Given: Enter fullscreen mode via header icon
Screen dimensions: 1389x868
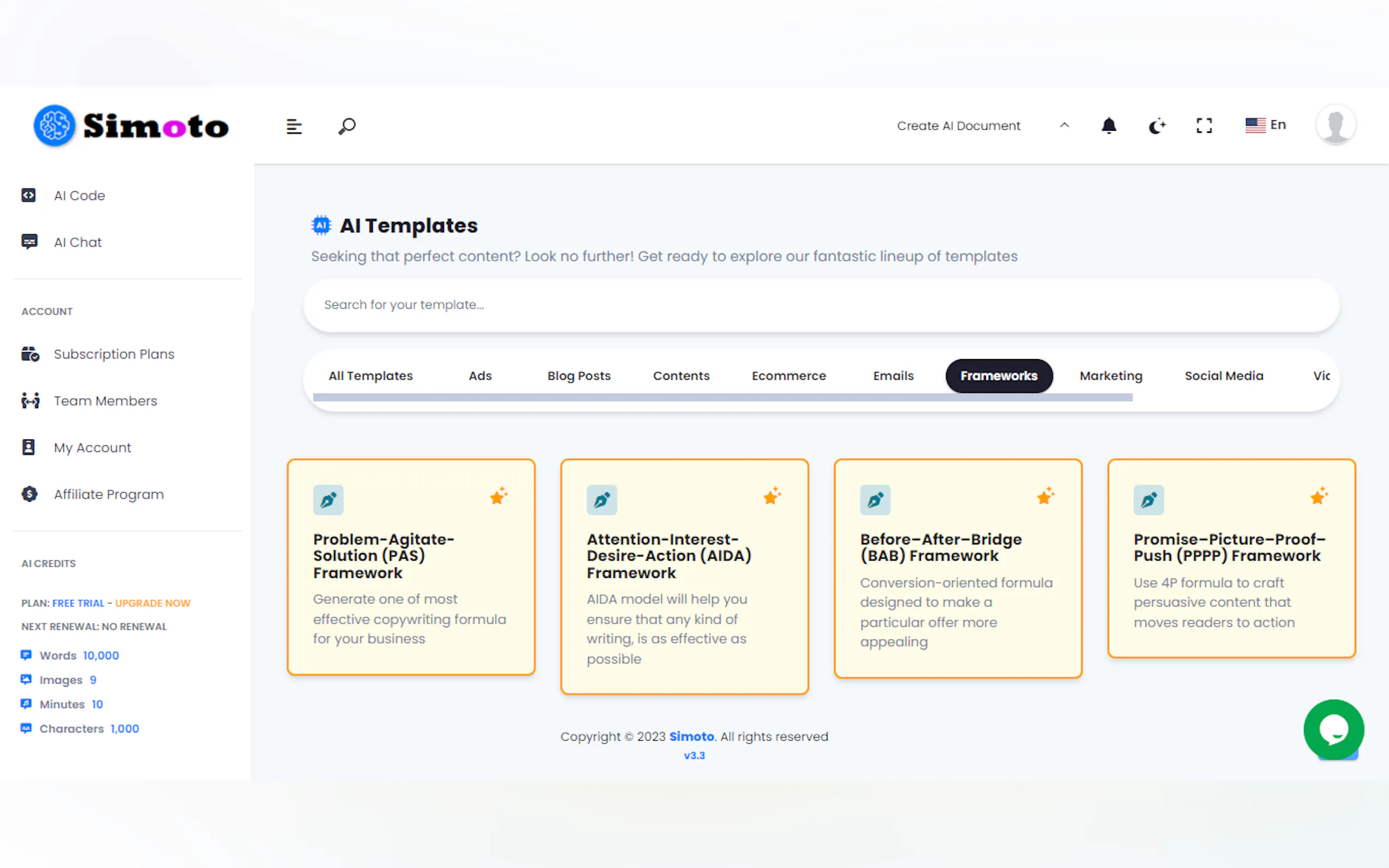Looking at the screenshot, I should 1204,126.
